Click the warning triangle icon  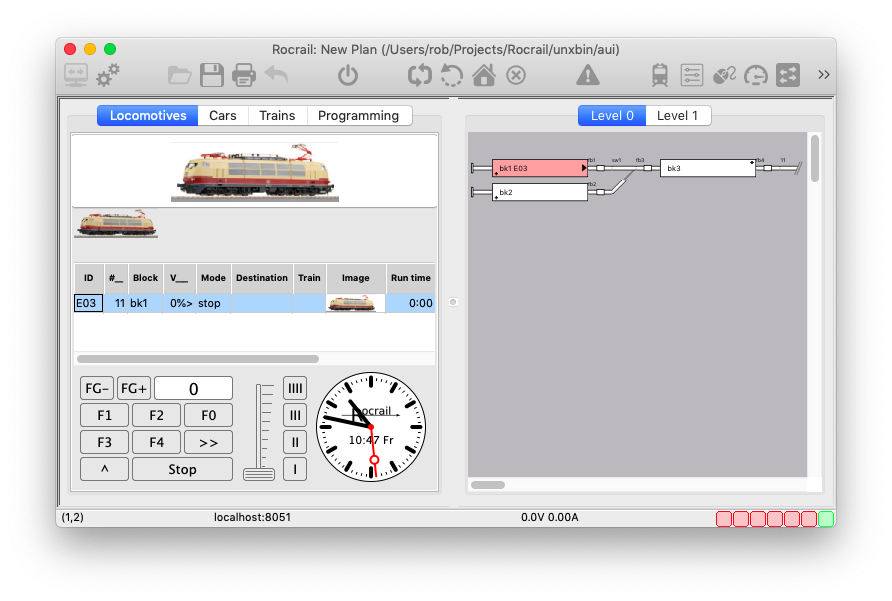[x=588, y=75]
